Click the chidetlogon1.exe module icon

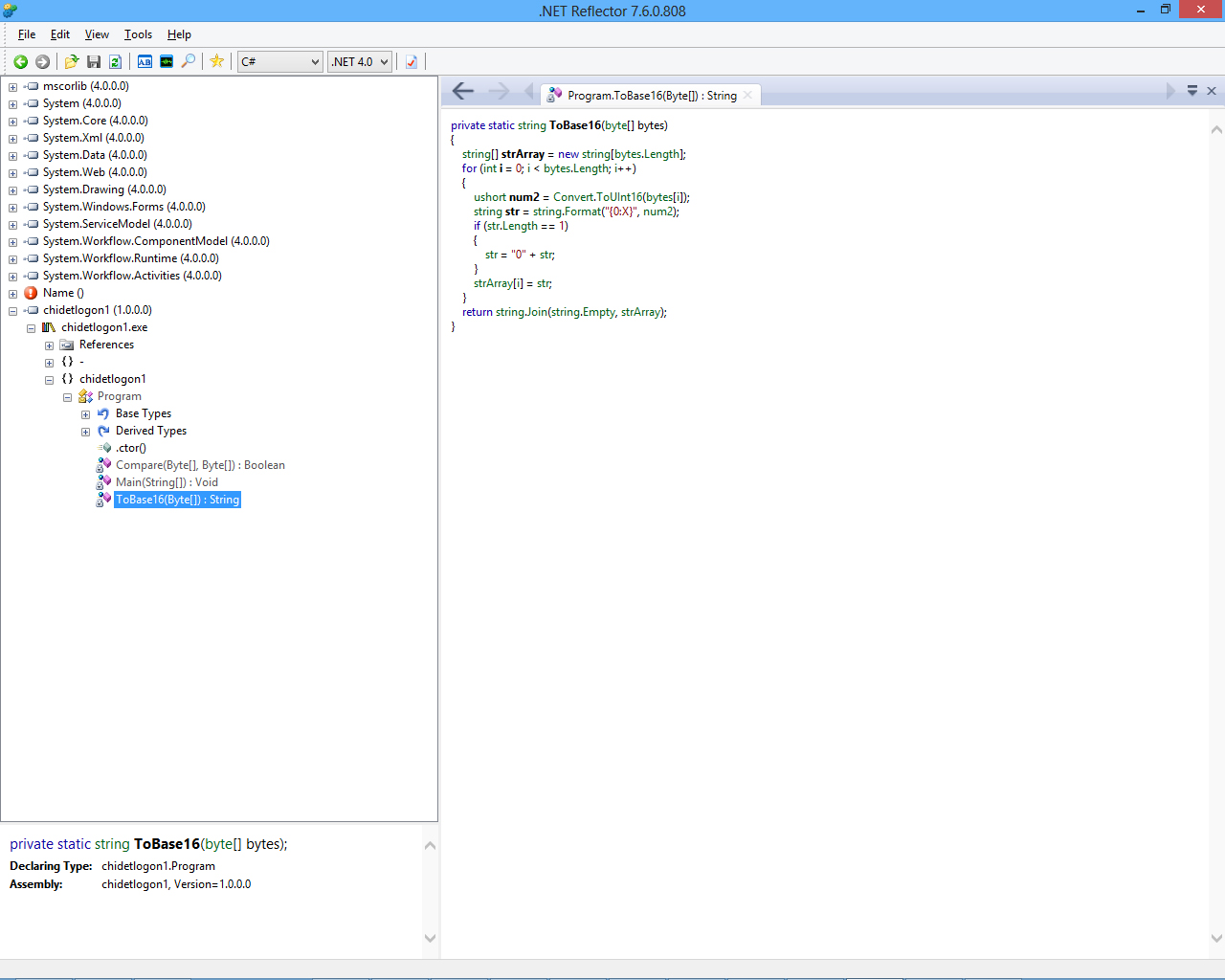[x=49, y=327]
